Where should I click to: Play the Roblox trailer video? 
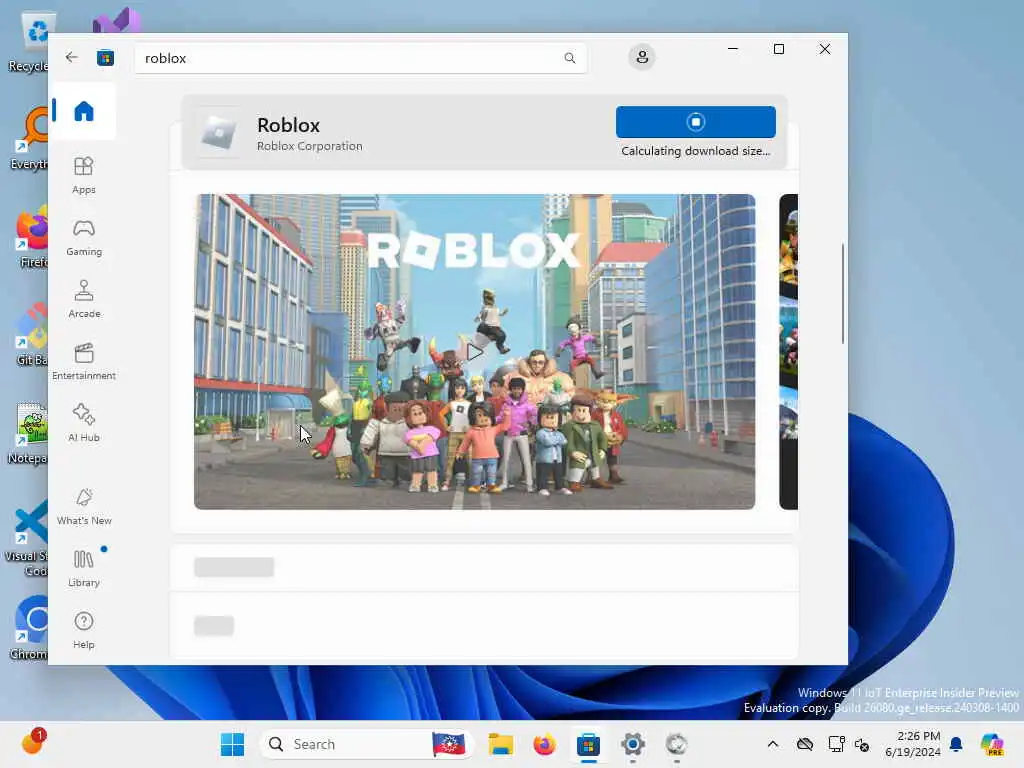pyautogui.click(x=475, y=352)
